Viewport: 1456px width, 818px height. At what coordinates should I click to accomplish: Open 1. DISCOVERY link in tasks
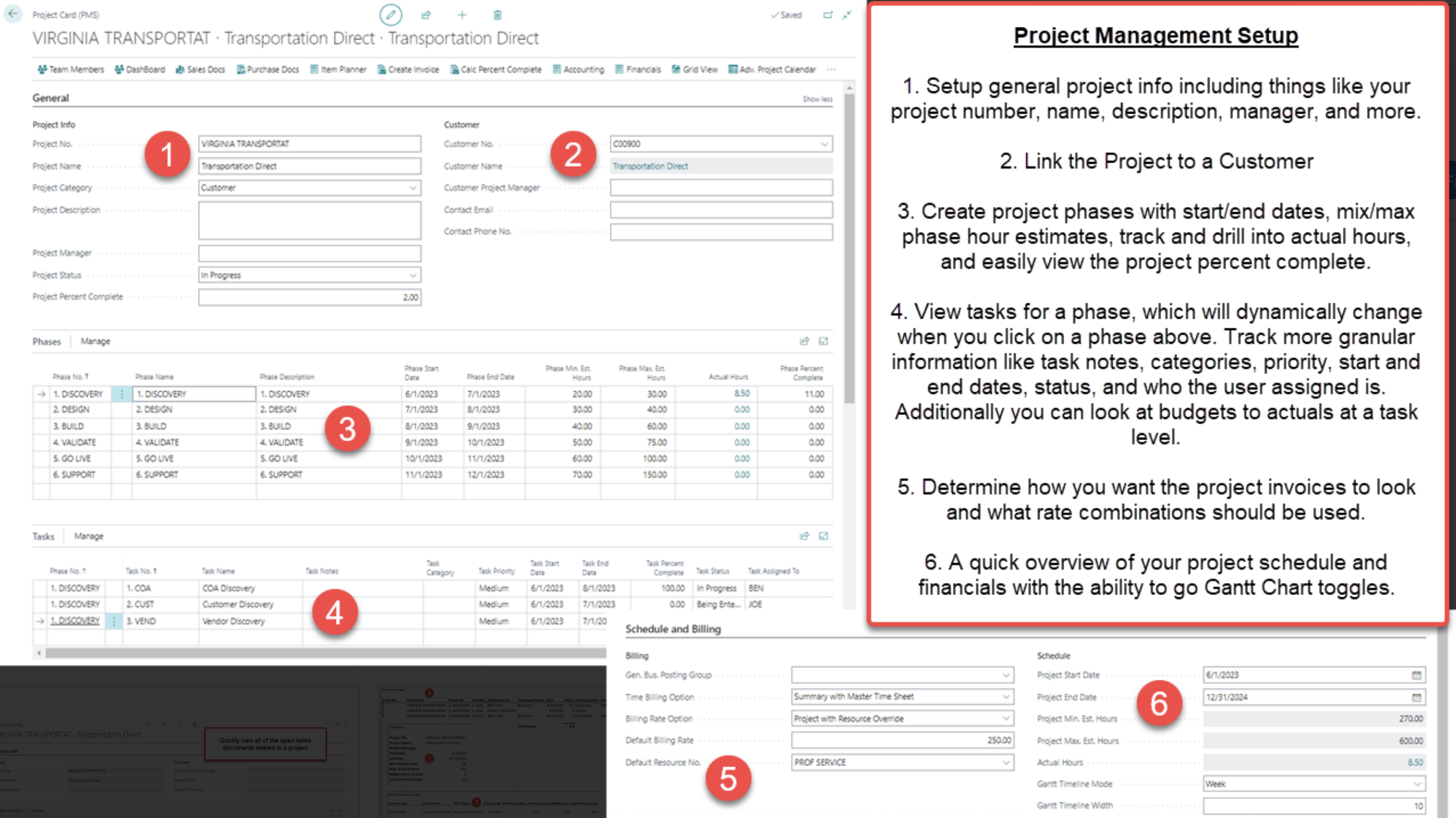point(75,621)
